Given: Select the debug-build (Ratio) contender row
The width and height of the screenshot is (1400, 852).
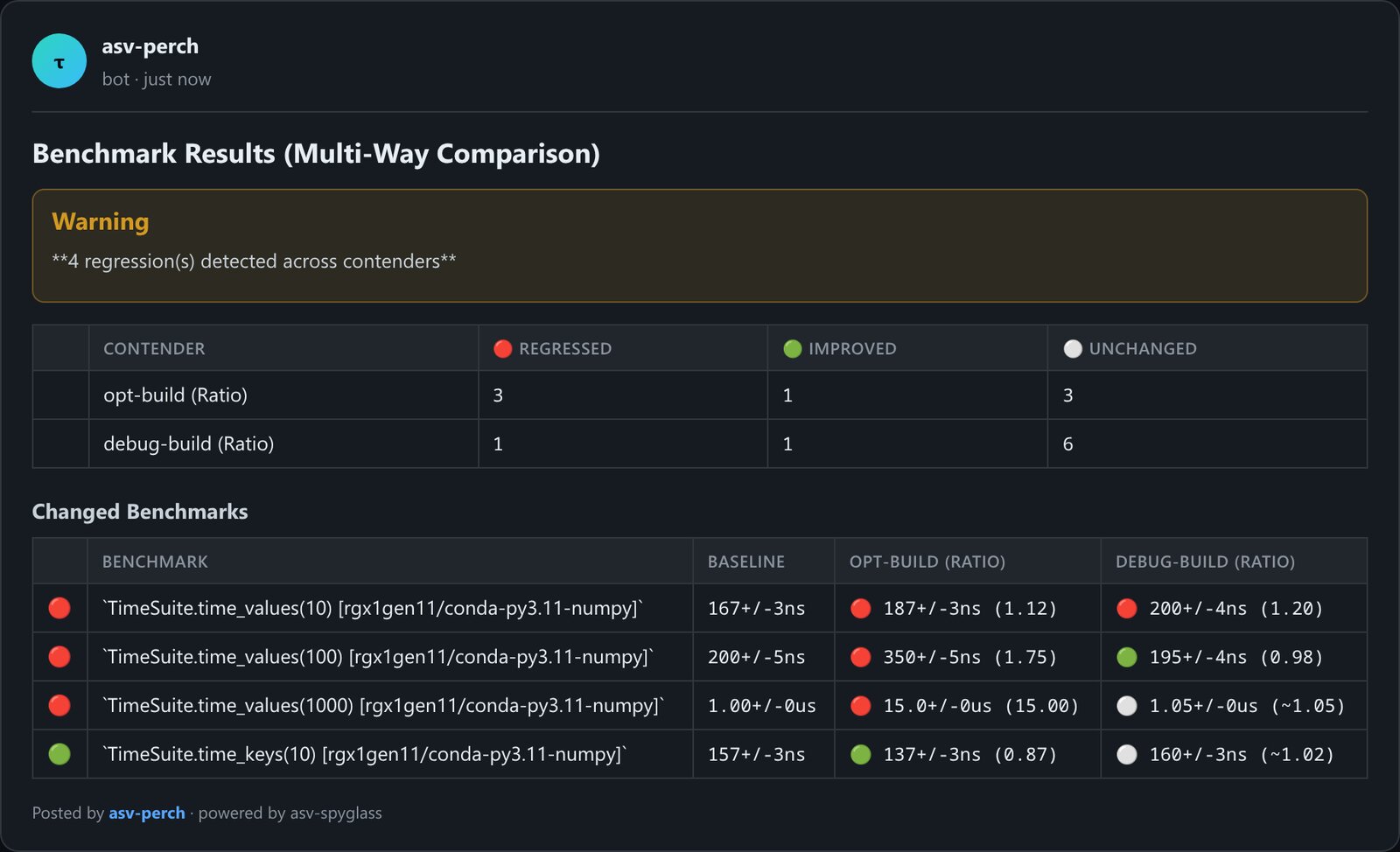Looking at the screenshot, I should [x=700, y=443].
